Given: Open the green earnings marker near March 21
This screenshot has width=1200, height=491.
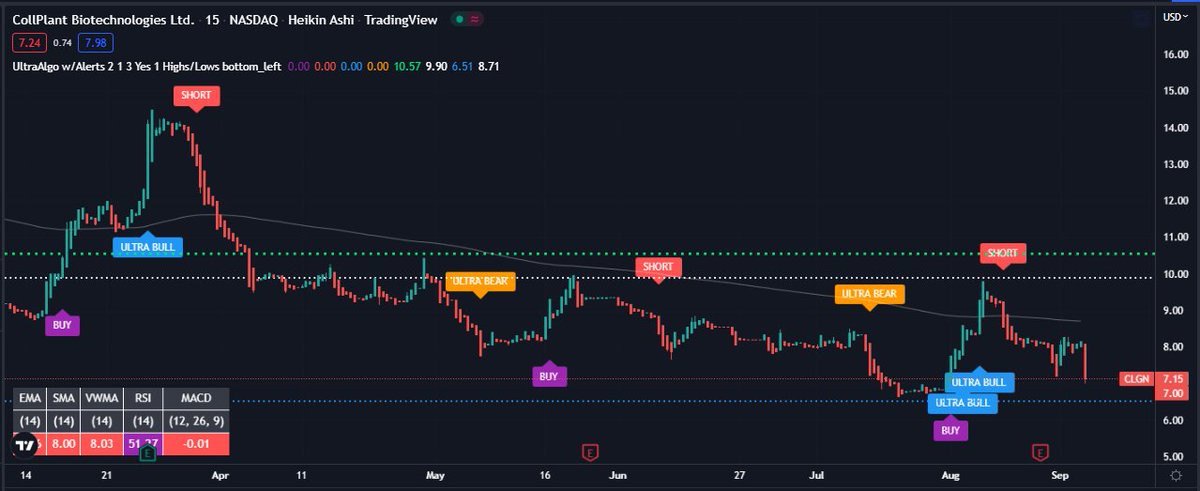Looking at the screenshot, I should (x=147, y=452).
